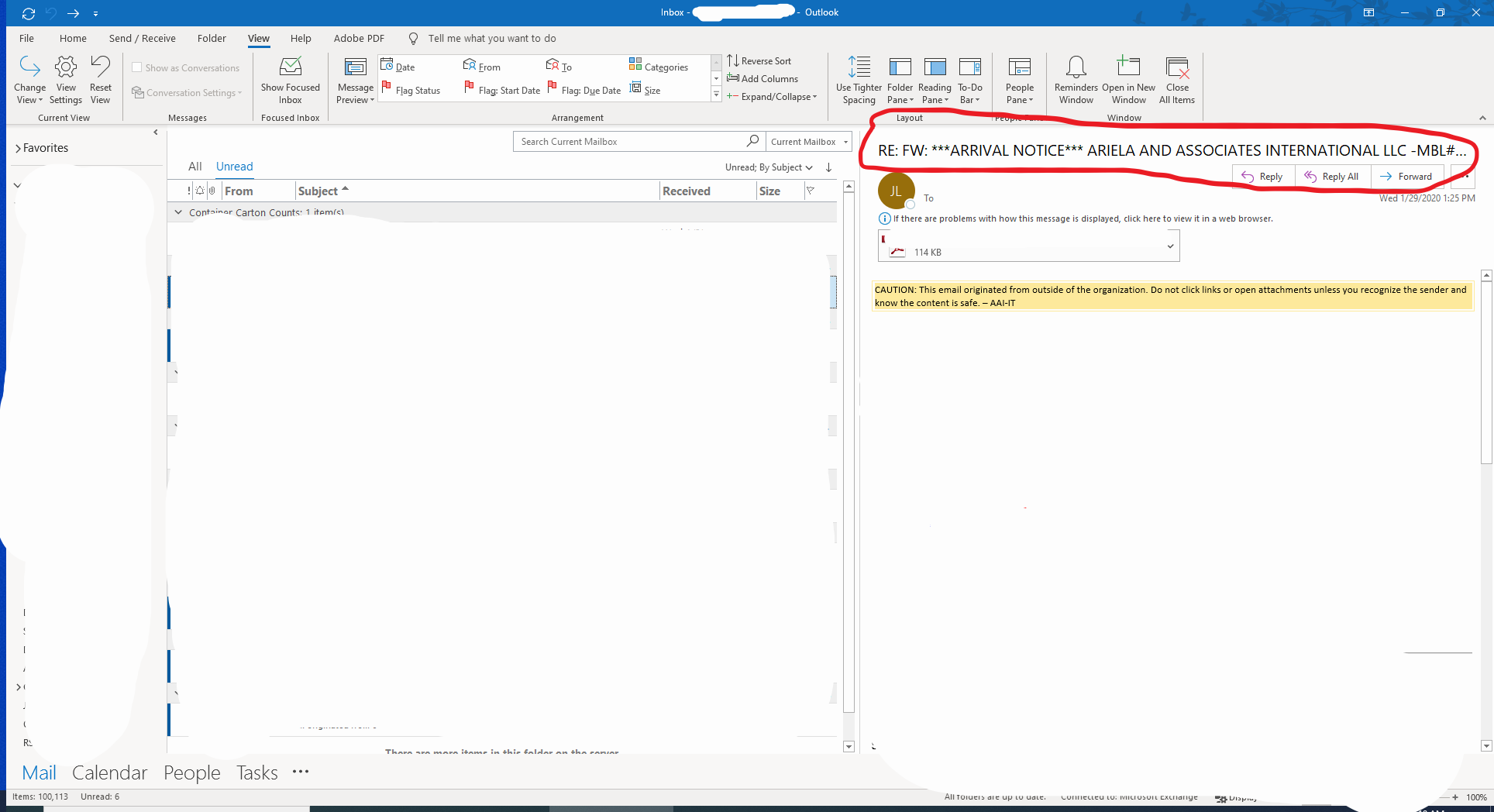1494x812 pixels.
Task: Toggle Show Focused Inbox
Action: pyautogui.click(x=290, y=80)
